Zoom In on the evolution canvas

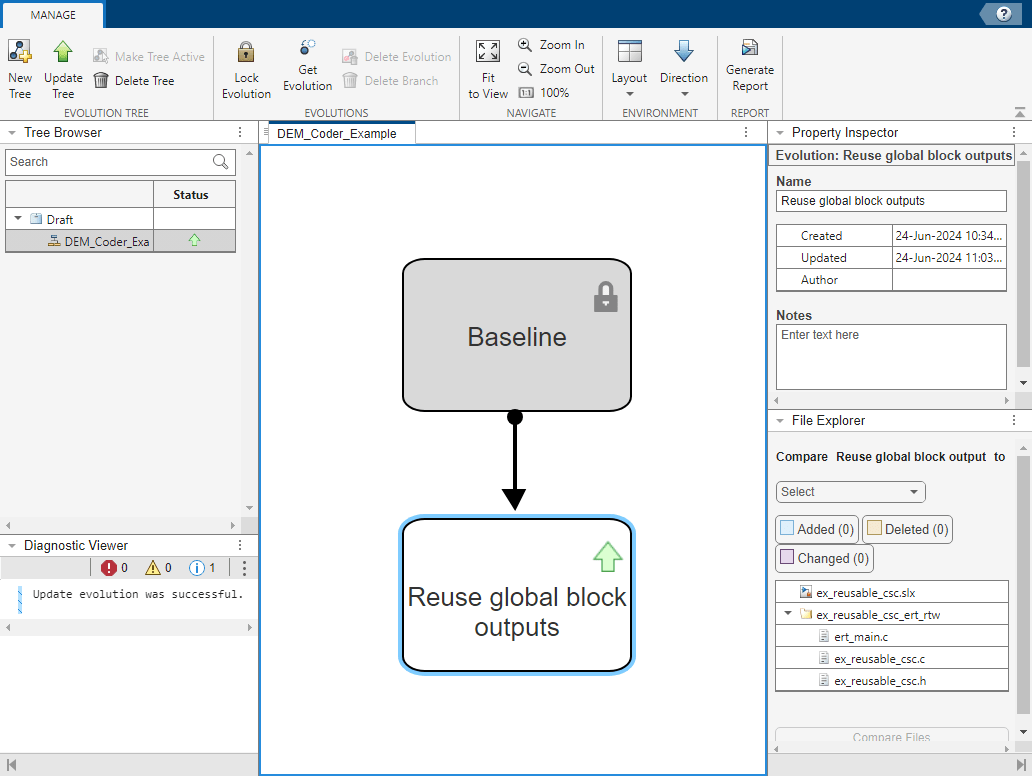pos(552,45)
